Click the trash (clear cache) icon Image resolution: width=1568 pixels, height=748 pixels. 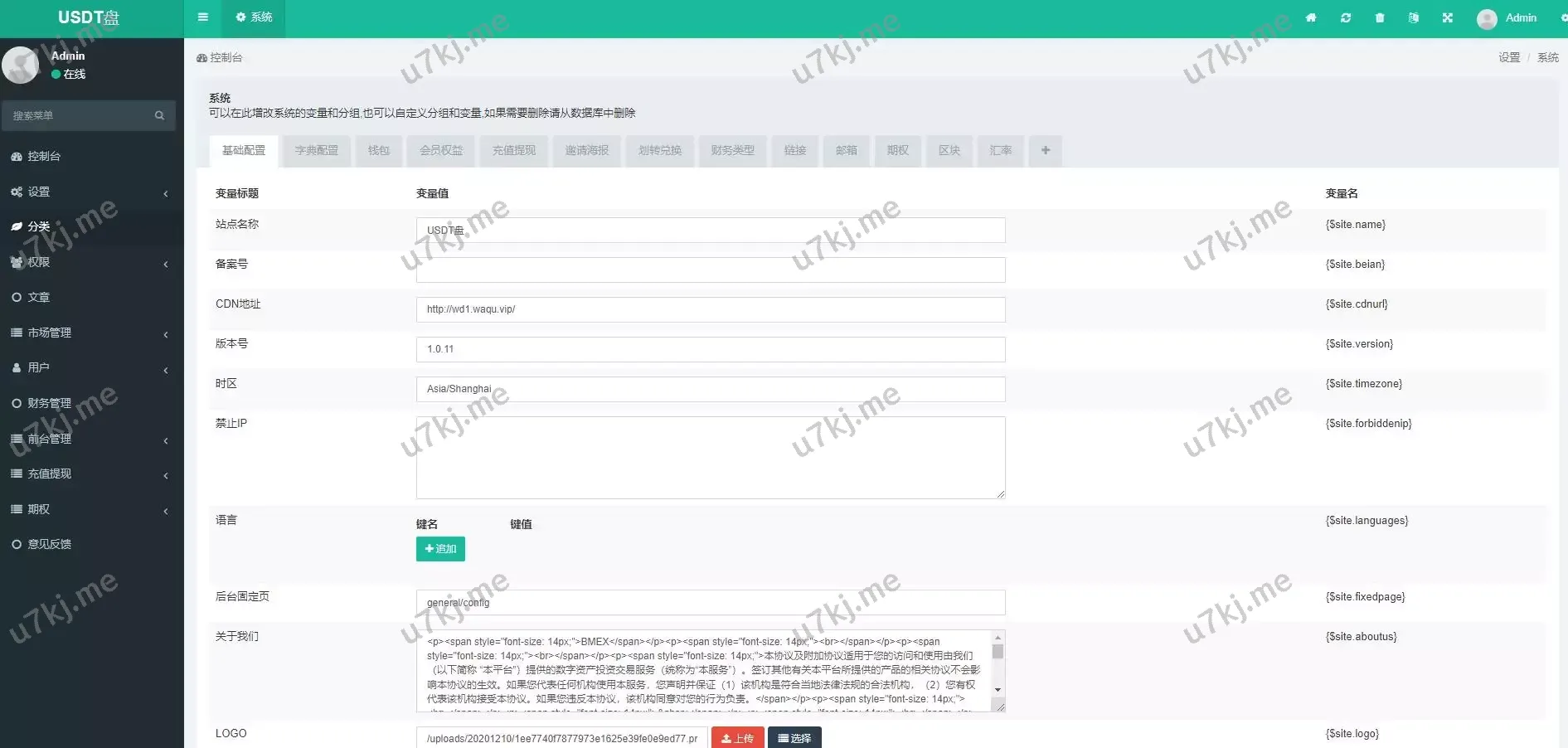1380,18
